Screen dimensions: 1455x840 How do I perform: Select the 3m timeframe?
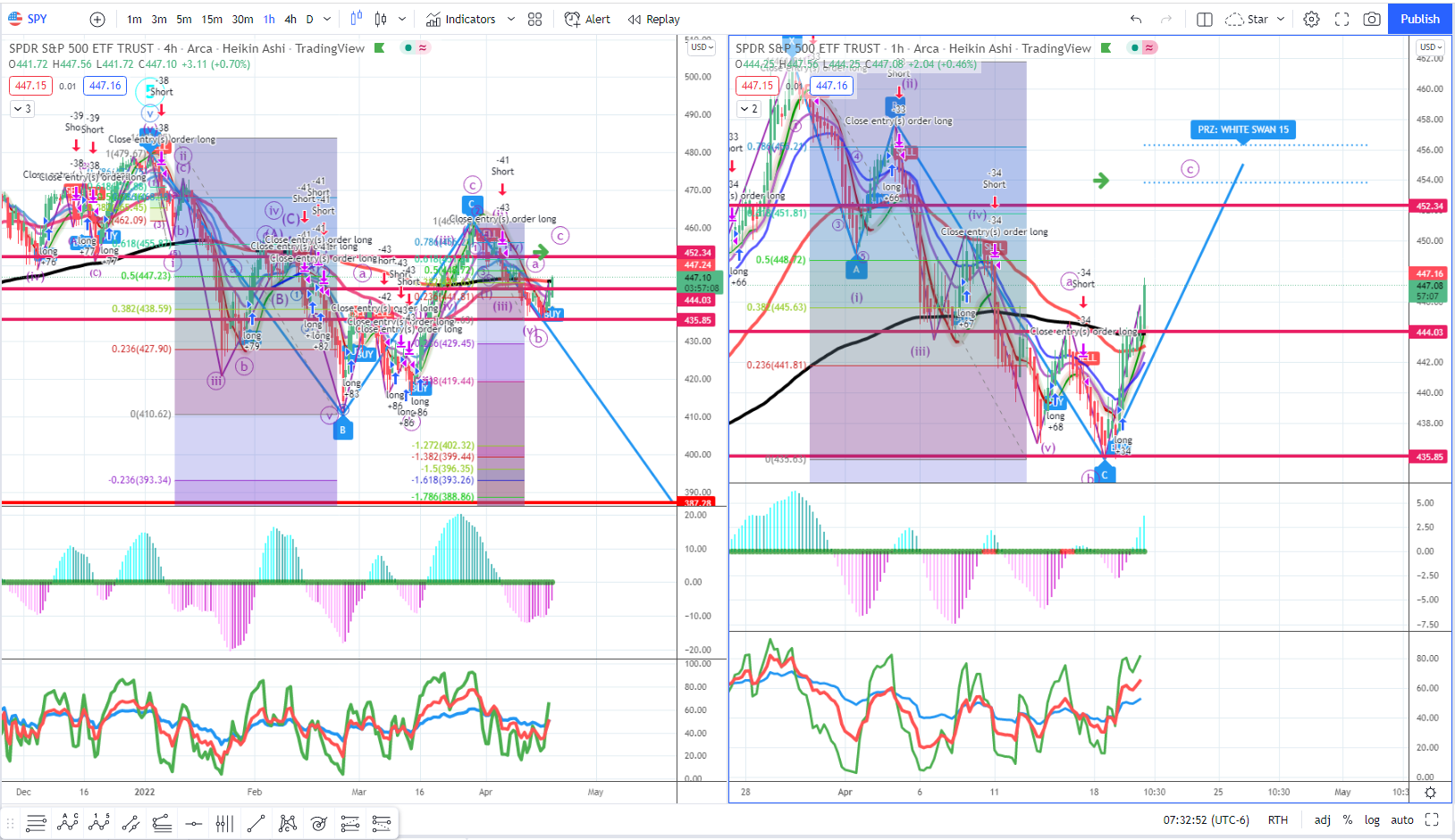[159, 20]
